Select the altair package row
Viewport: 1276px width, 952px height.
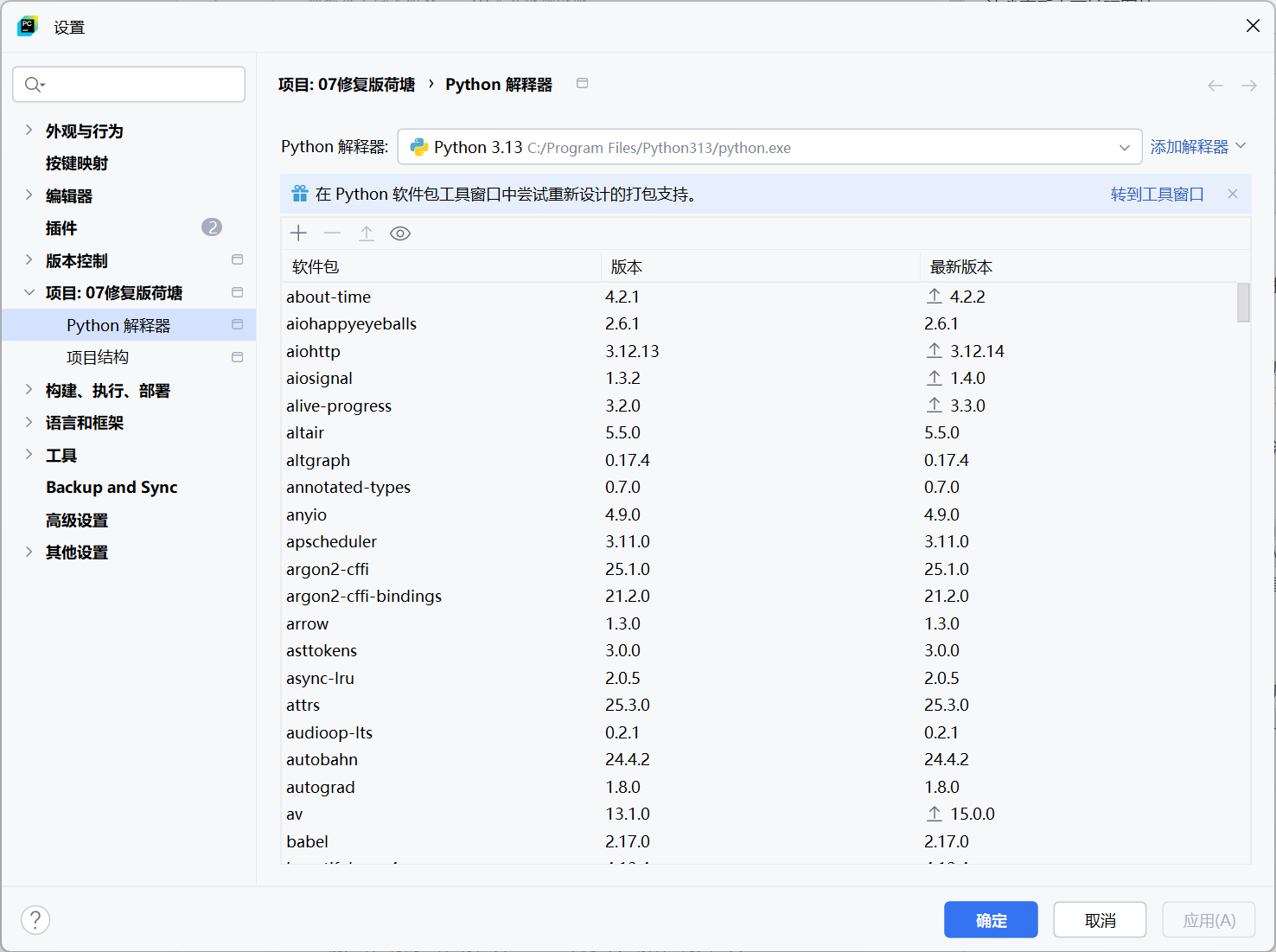(x=759, y=432)
